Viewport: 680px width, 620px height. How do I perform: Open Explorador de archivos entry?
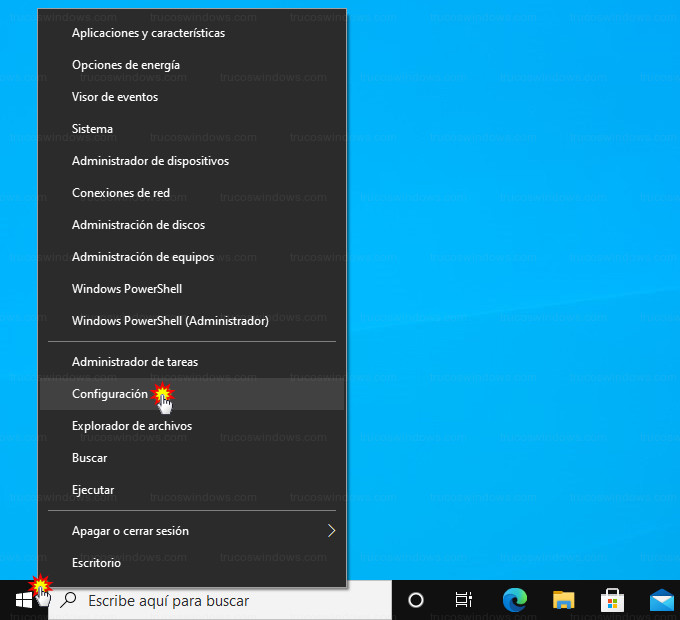[192, 426]
